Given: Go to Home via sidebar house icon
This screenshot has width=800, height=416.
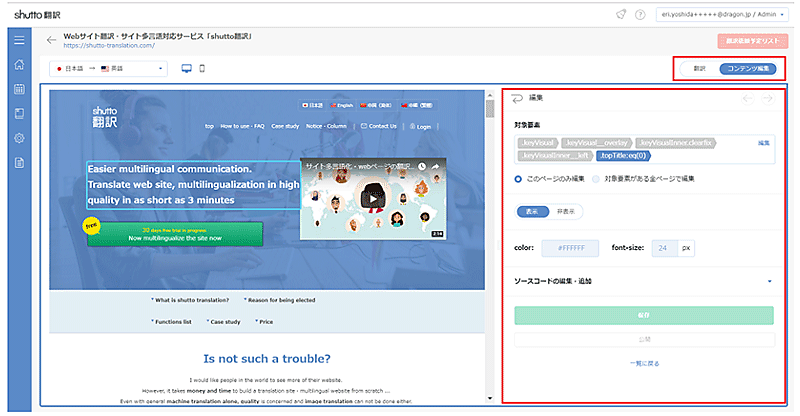Looking at the screenshot, I should click(x=19, y=65).
